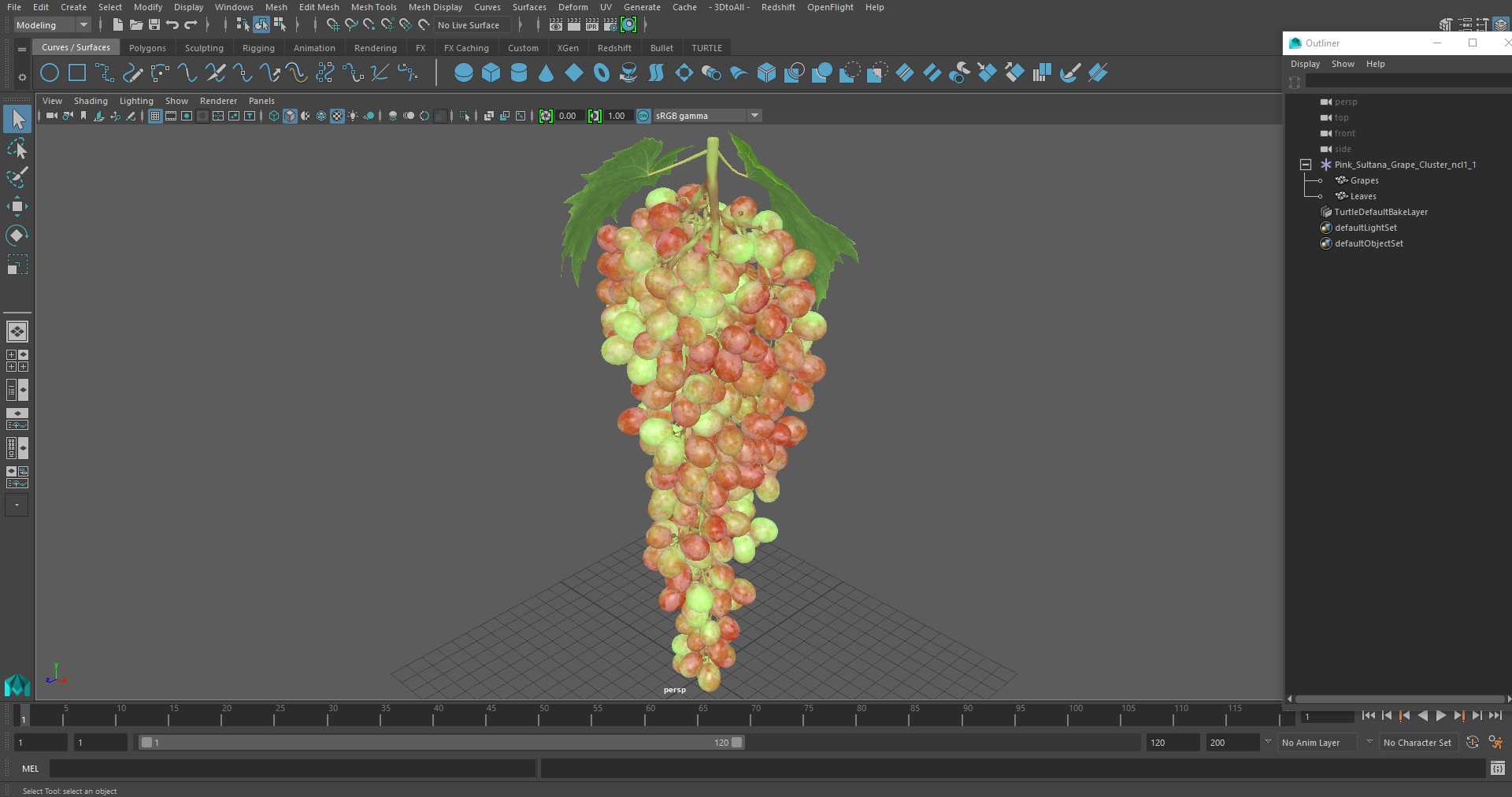The image size is (1512, 797).
Task: Select the Grapes node in Outliner
Action: coord(1364,180)
